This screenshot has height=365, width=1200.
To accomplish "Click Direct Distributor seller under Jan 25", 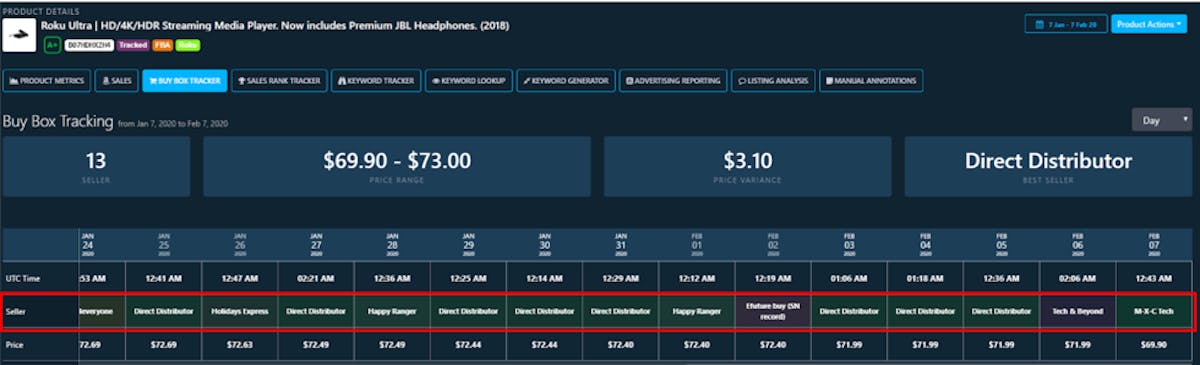I will [x=164, y=311].
